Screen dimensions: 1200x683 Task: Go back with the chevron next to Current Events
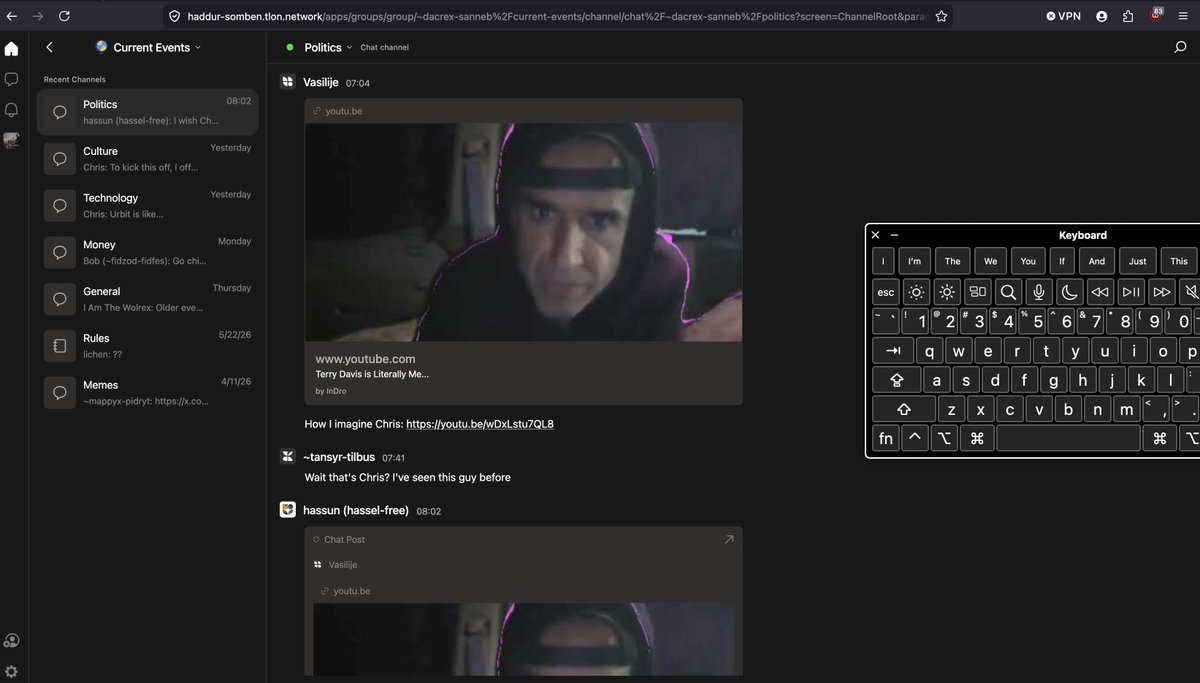coord(50,47)
